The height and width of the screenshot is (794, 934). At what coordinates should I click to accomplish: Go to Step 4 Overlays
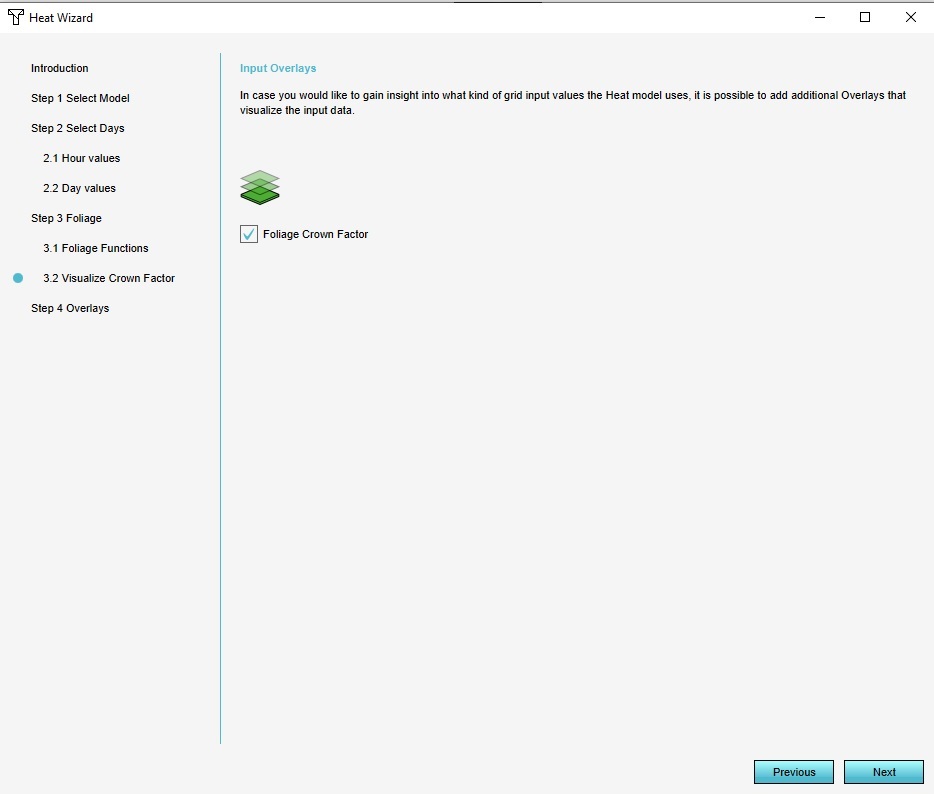pyautogui.click(x=70, y=308)
